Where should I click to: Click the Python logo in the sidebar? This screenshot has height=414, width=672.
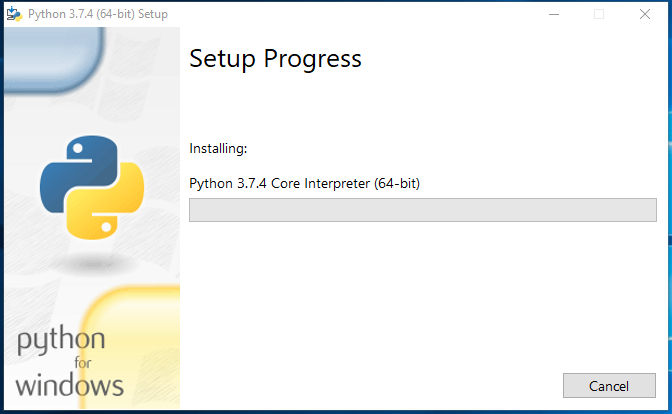(x=92, y=187)
